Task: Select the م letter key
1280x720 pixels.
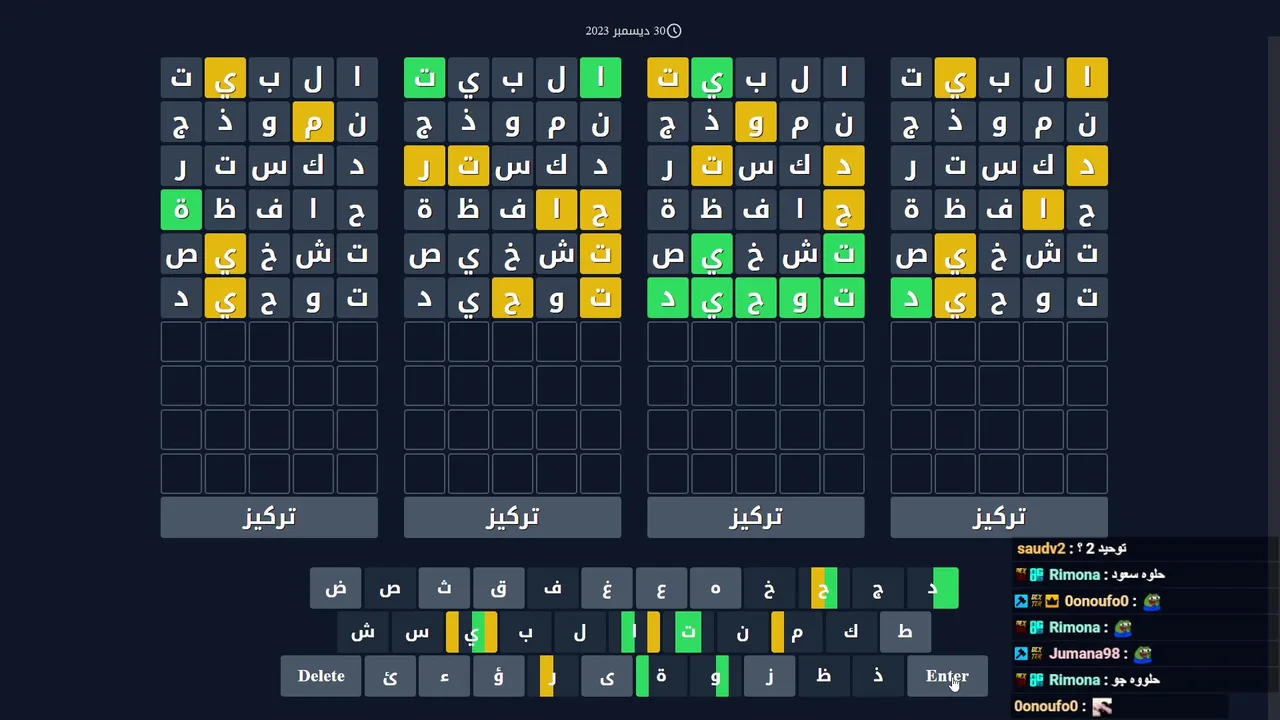Action: [796, 632]
